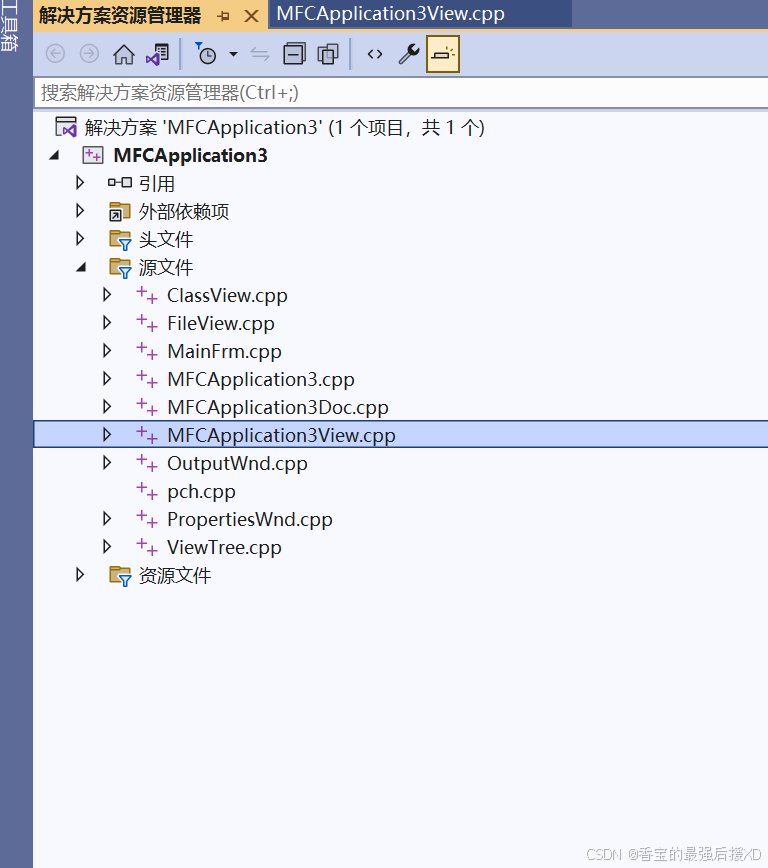Image resolution: width=768 pixels, height=868 pixels.
Task: Click the 源文件 filter folder icon
Action: click(120, 268)
